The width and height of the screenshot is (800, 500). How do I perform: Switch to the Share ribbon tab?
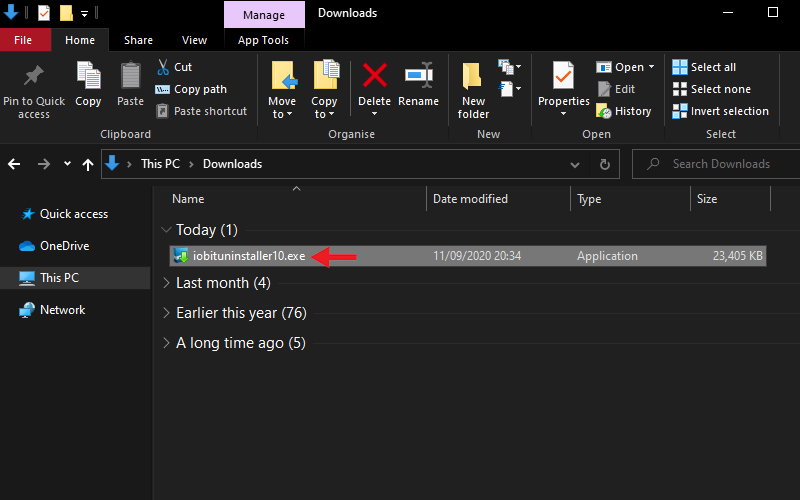point(138,40)
